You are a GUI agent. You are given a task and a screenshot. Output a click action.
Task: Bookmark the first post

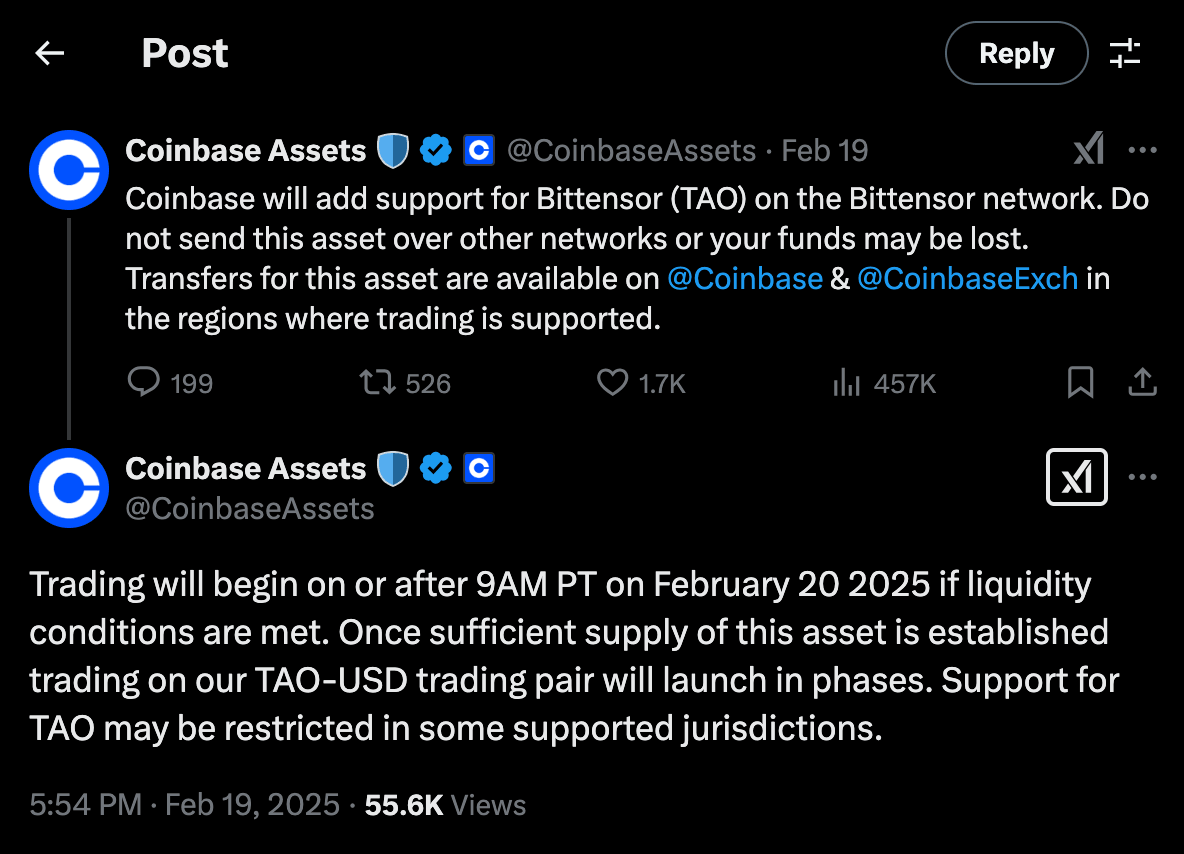pyautogui.click(x=1080, y=382)
